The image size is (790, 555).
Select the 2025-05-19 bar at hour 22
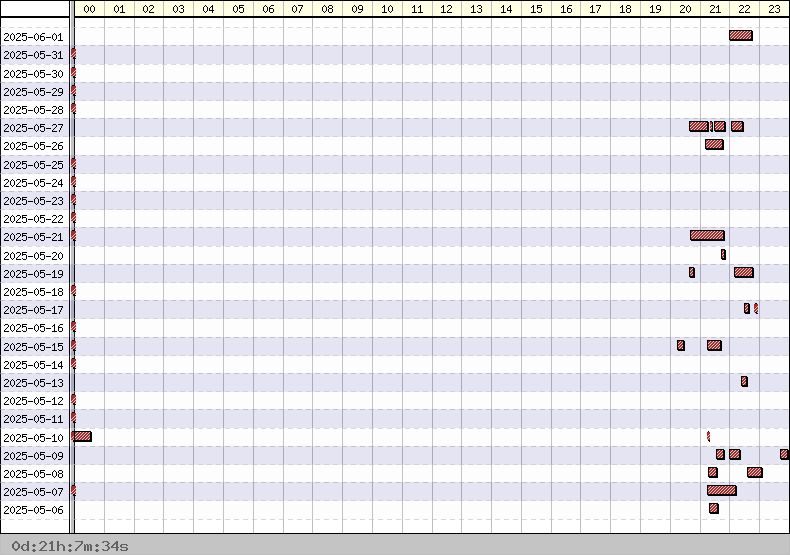pos(744,272)
